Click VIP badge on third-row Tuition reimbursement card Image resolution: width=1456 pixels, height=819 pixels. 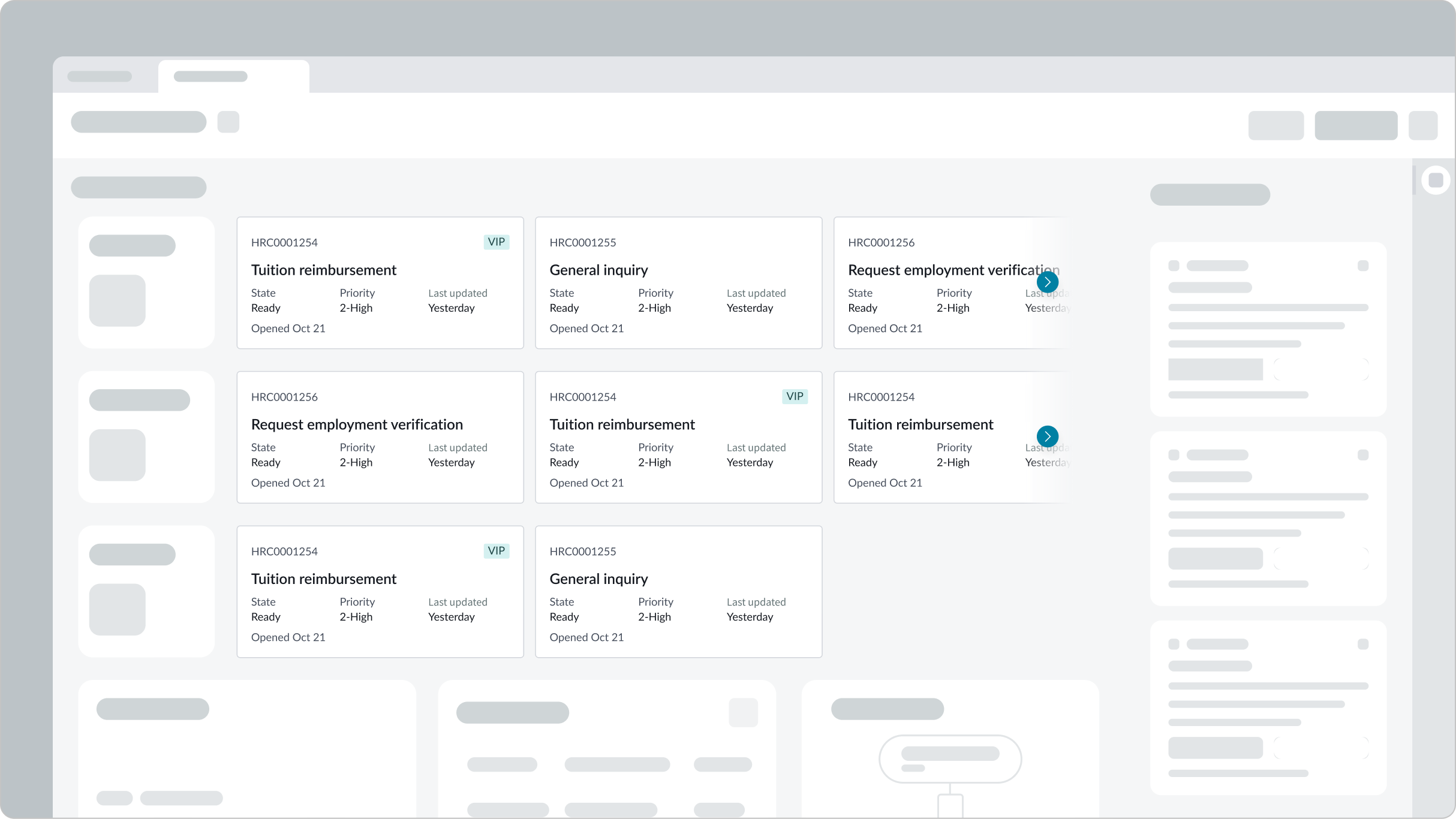496,550
